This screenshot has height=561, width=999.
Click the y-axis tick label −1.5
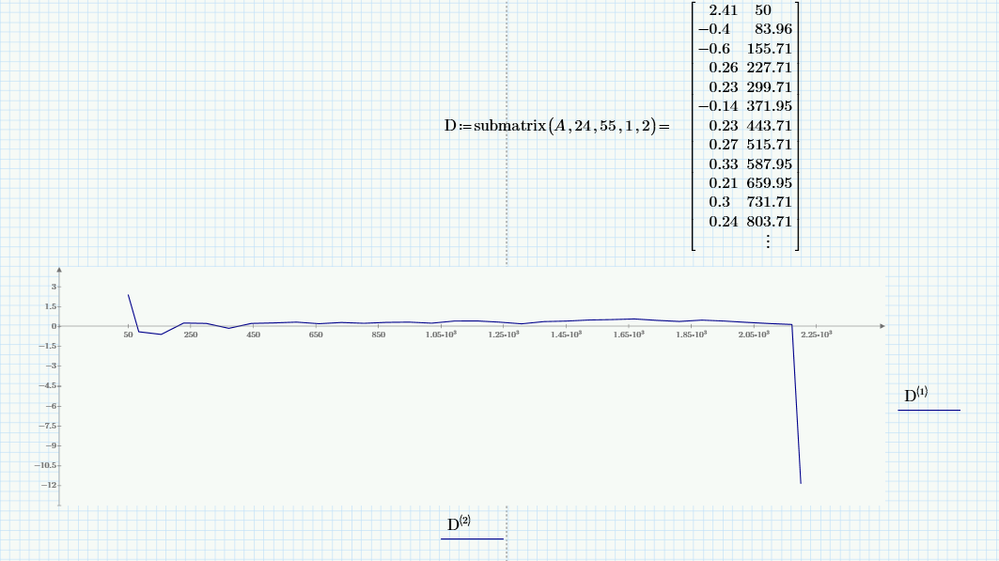(48, 346)
